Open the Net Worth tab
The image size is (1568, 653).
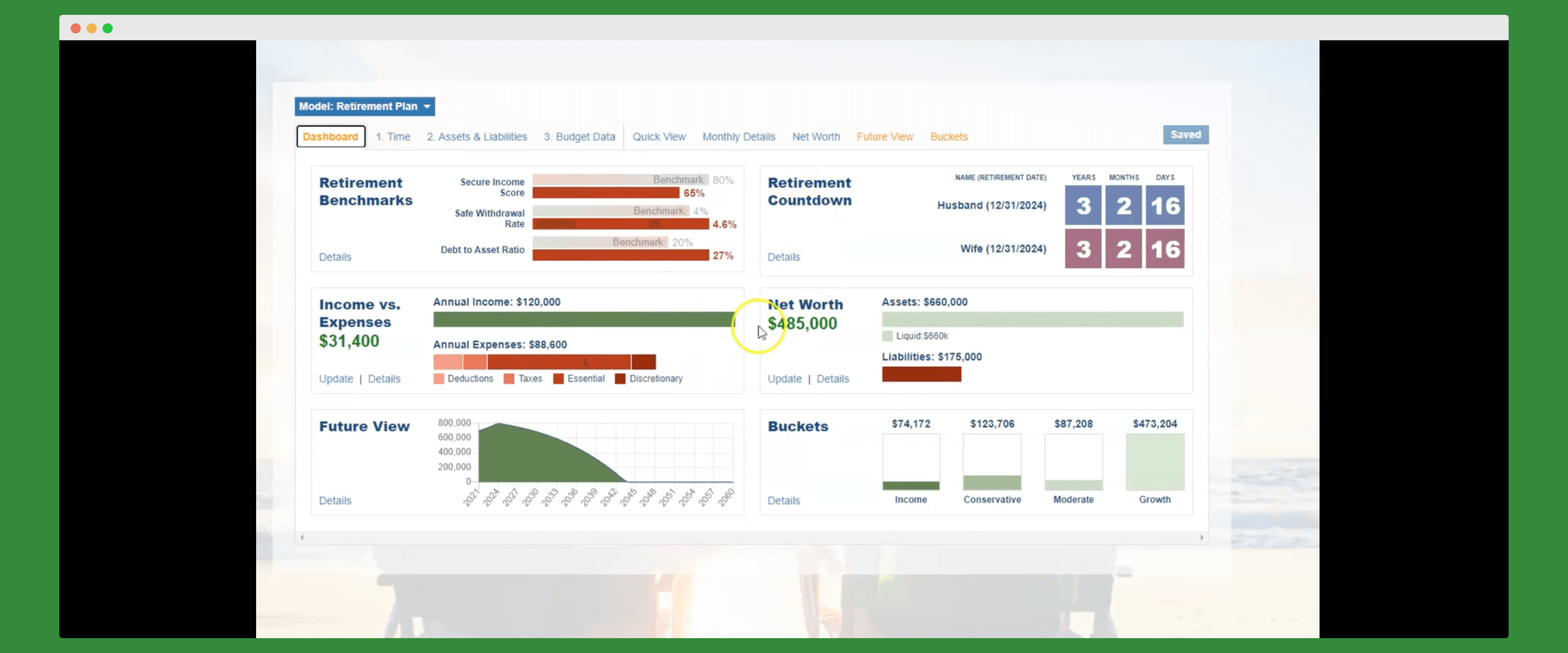click(x=816, y=137)
